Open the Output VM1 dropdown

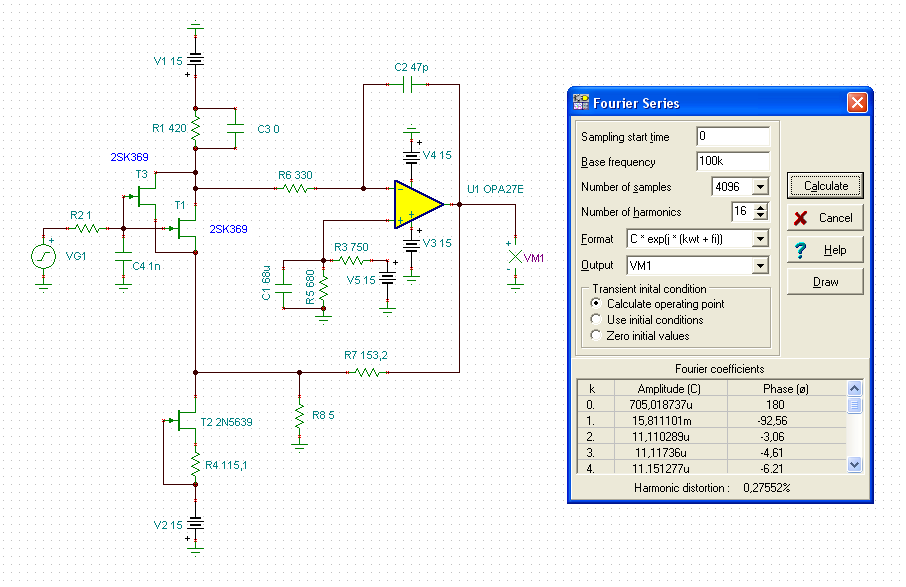pyautogui.click(x=760, y=265)
